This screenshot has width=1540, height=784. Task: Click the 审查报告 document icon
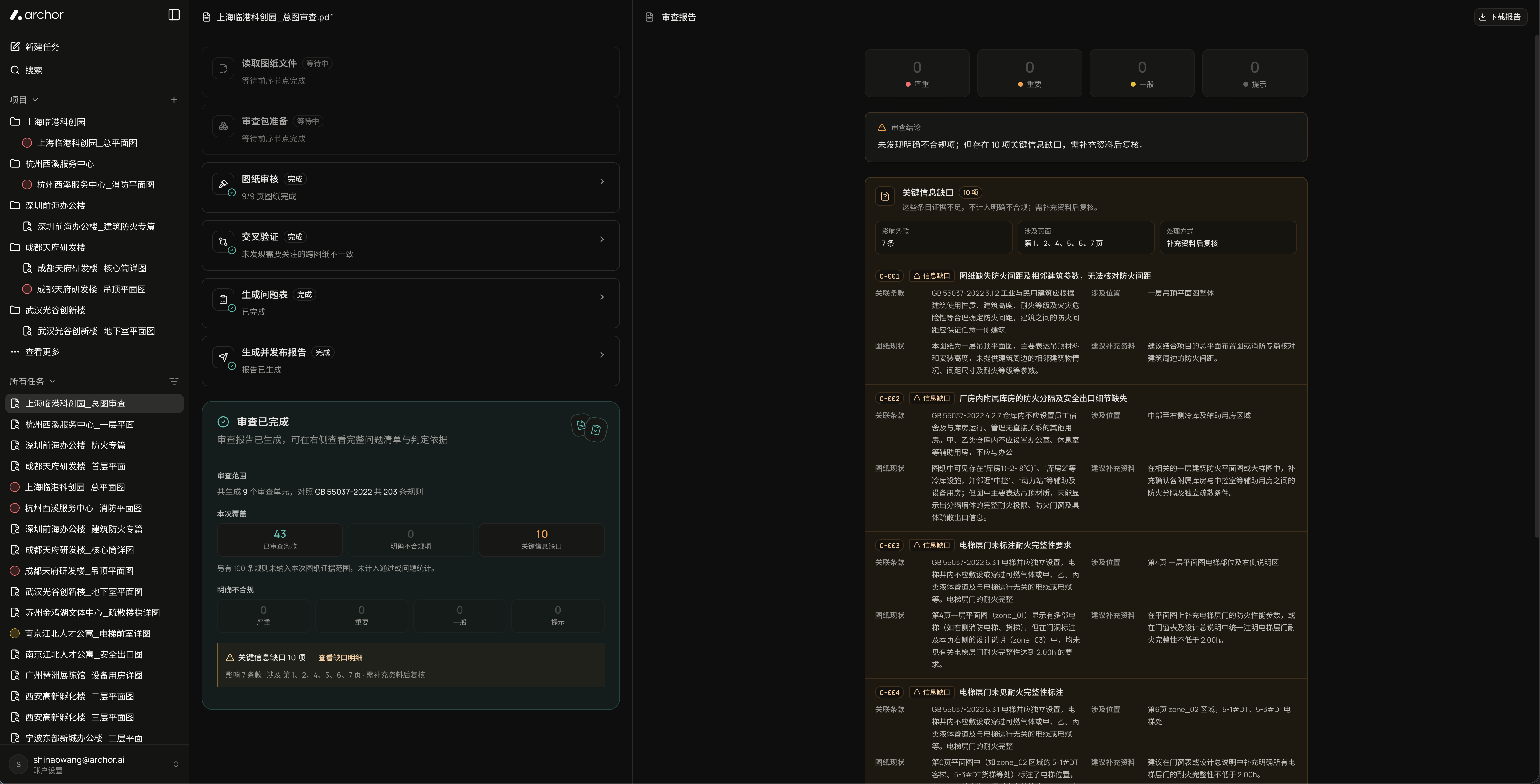pyautogui.click(x=649, y=17)
